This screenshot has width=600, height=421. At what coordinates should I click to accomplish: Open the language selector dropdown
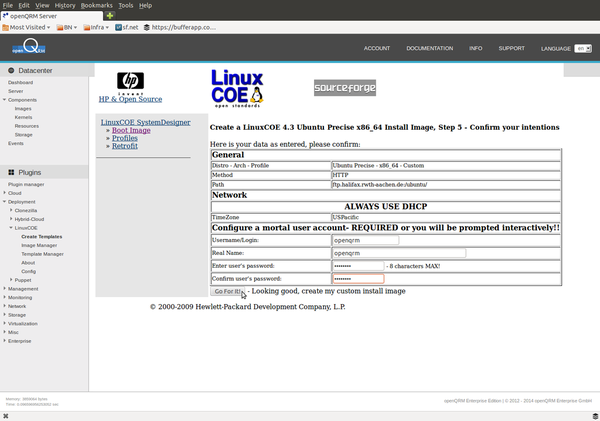[583, 49]
